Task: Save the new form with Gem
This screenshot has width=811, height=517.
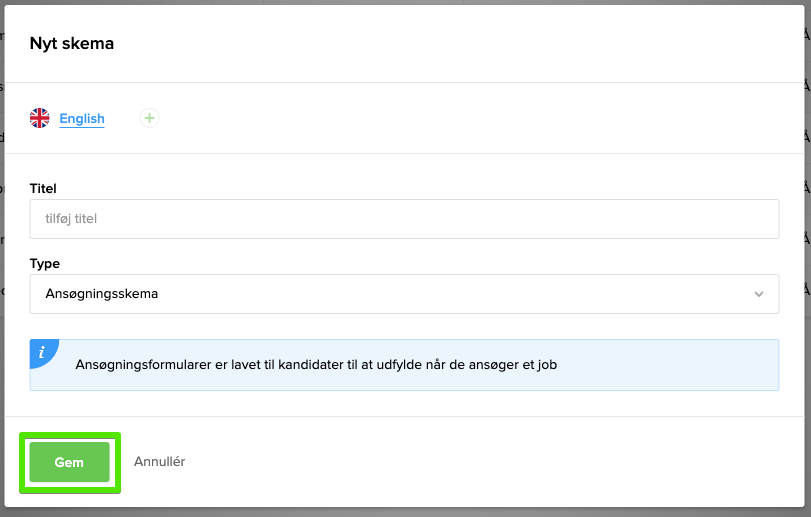Action: point(69,462)
